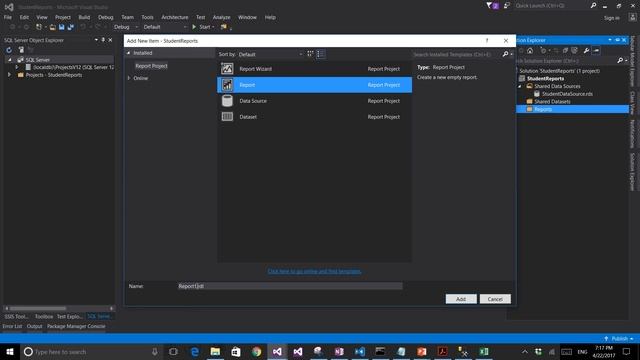Collapse the SQL Server tree node

9,60
